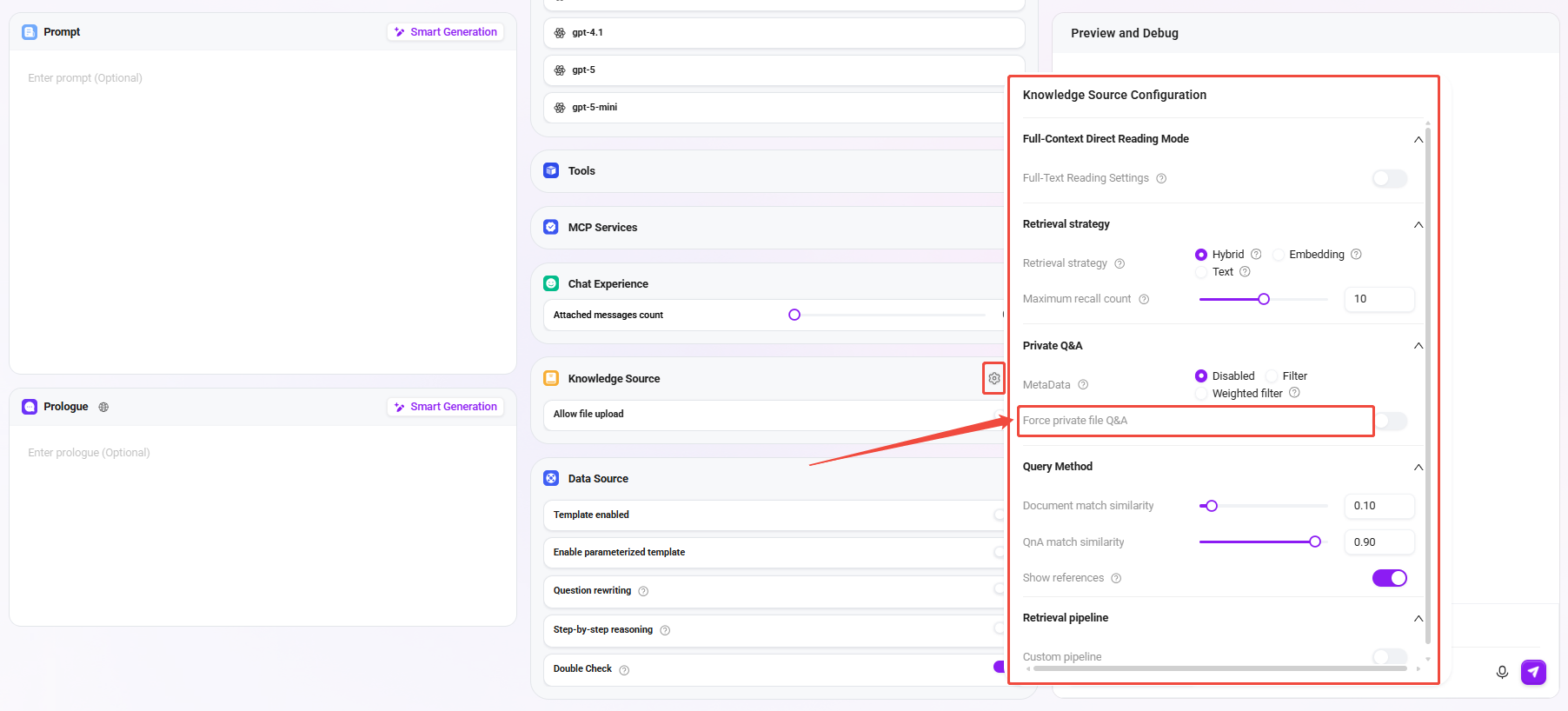Image resolution: width=1568 pixels, height=711 pixels.
Task: Select Disabled MetaData option
Action: [x=1201, y=376]
